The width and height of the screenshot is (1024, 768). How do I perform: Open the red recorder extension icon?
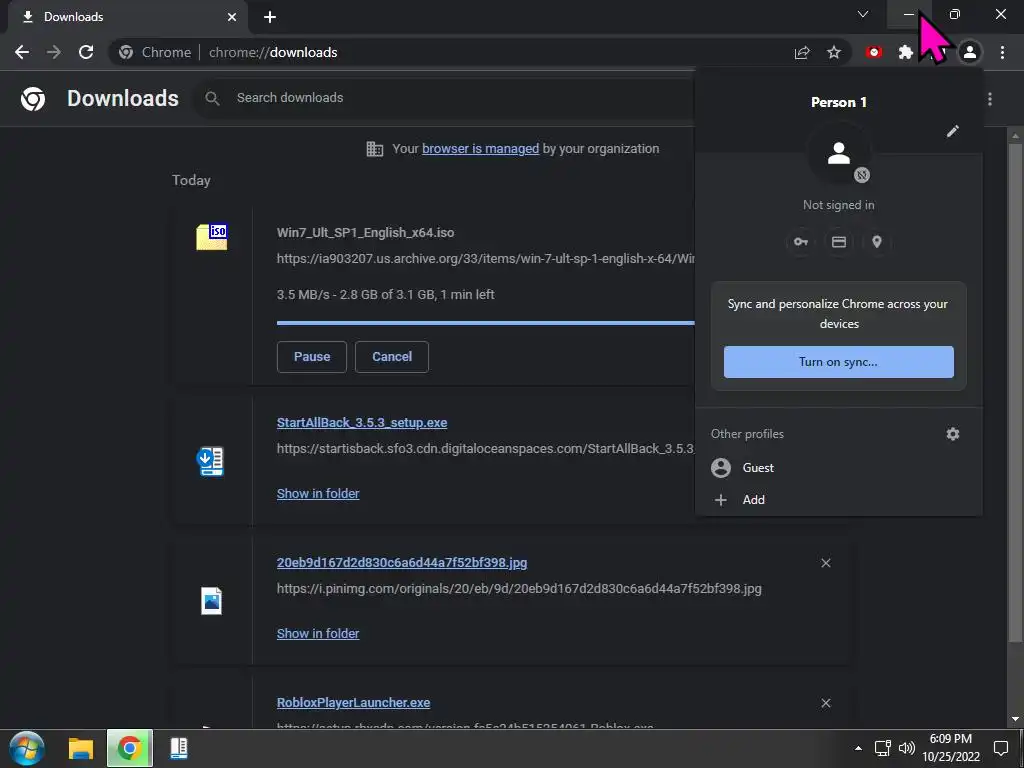click(x=874, y=52)
